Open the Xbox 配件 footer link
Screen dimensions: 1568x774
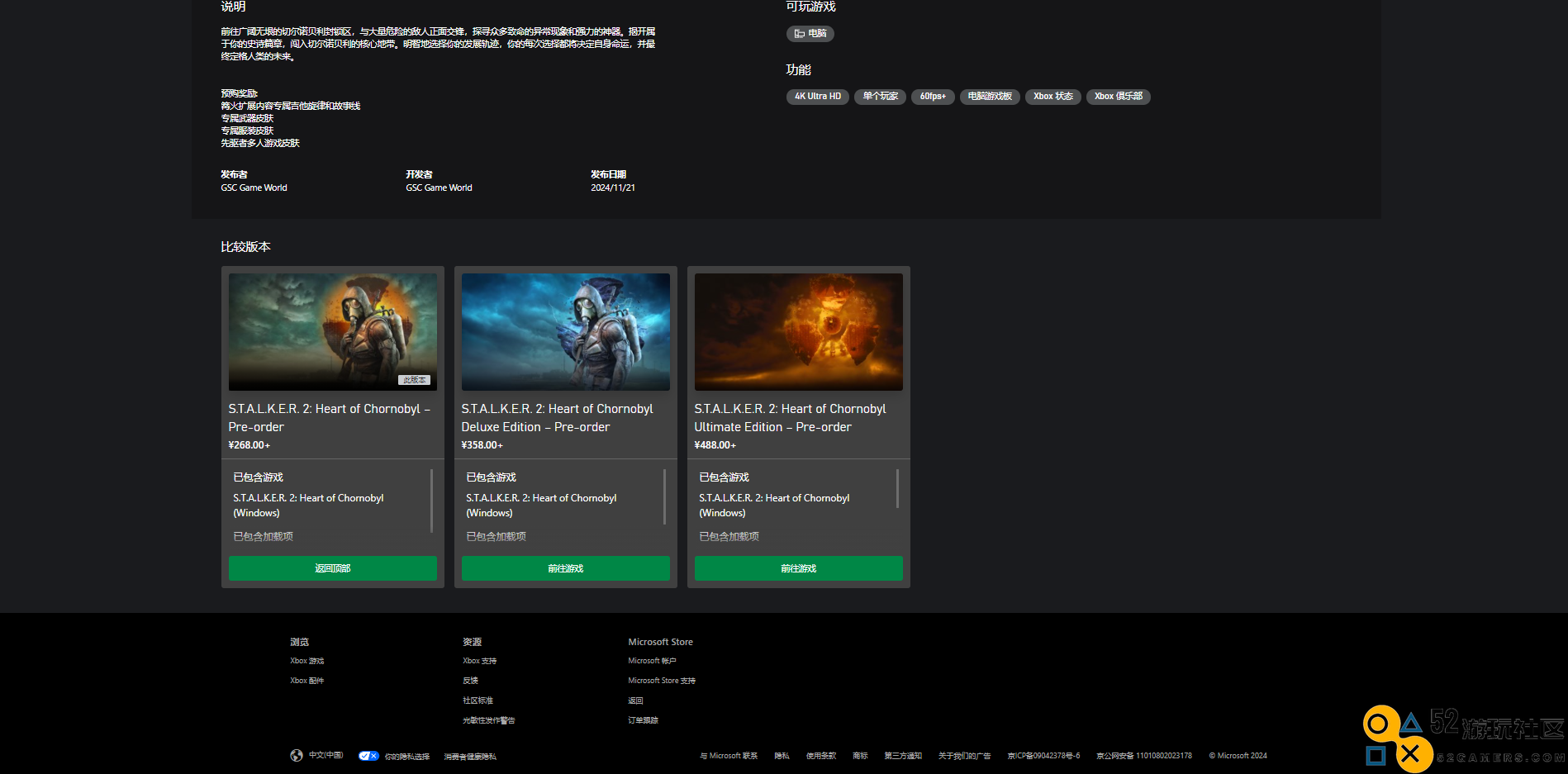(x=307, y=681)
